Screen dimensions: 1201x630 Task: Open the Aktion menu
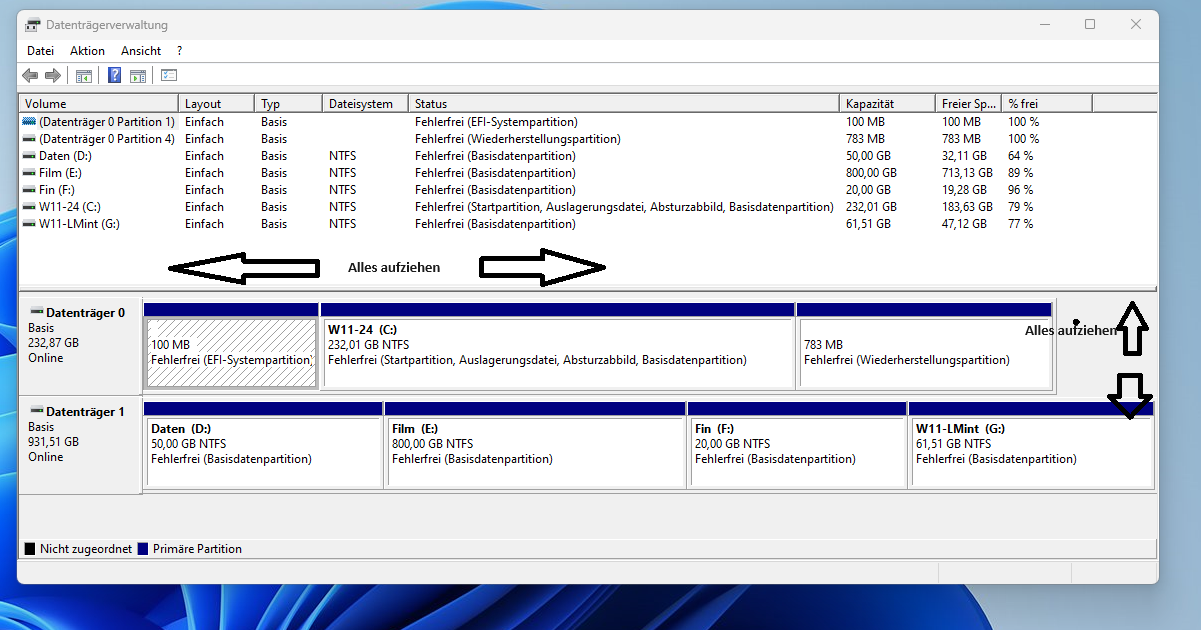pyautogui.click(x=87, y=50)
